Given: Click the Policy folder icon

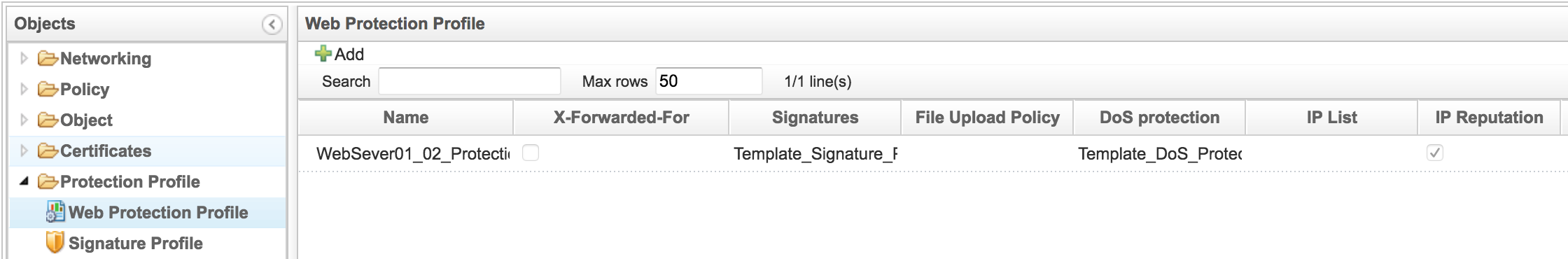Looking at the screenshot, I should [48, 89].
